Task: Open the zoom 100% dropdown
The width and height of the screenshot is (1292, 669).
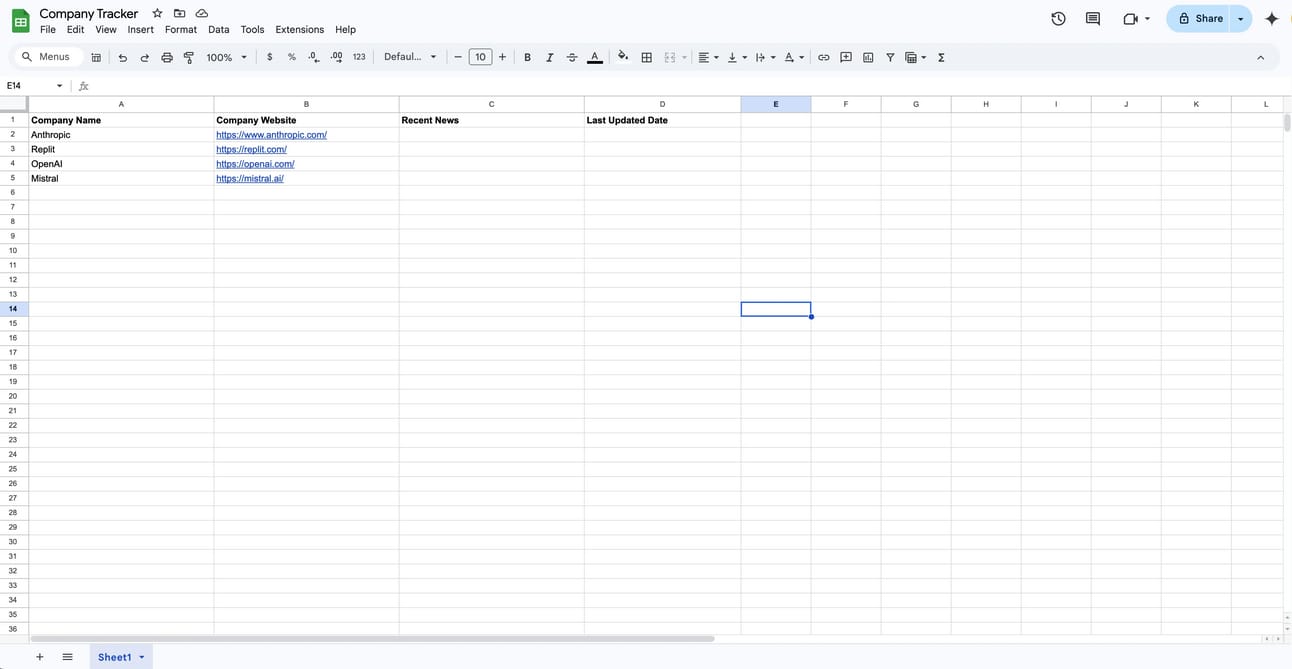Action: (x=226, y=57)
